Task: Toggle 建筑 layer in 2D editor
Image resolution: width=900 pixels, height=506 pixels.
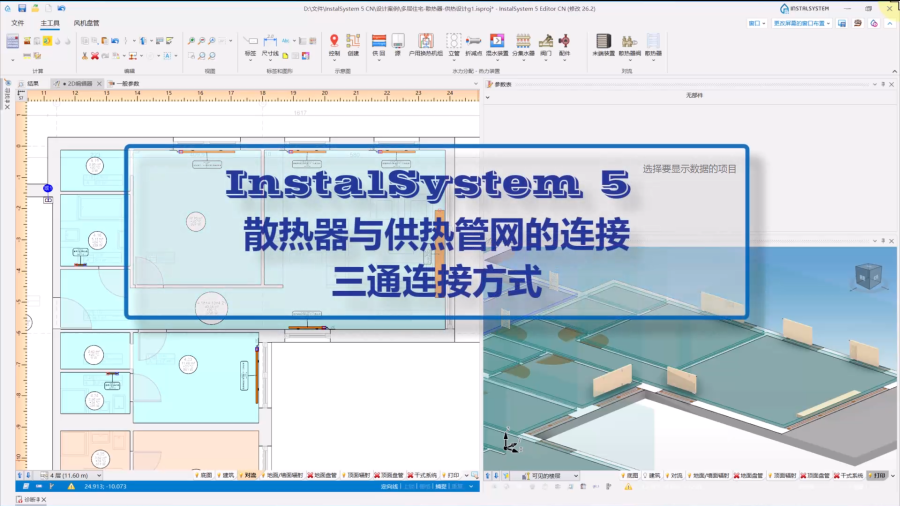Action: point(226,476)
